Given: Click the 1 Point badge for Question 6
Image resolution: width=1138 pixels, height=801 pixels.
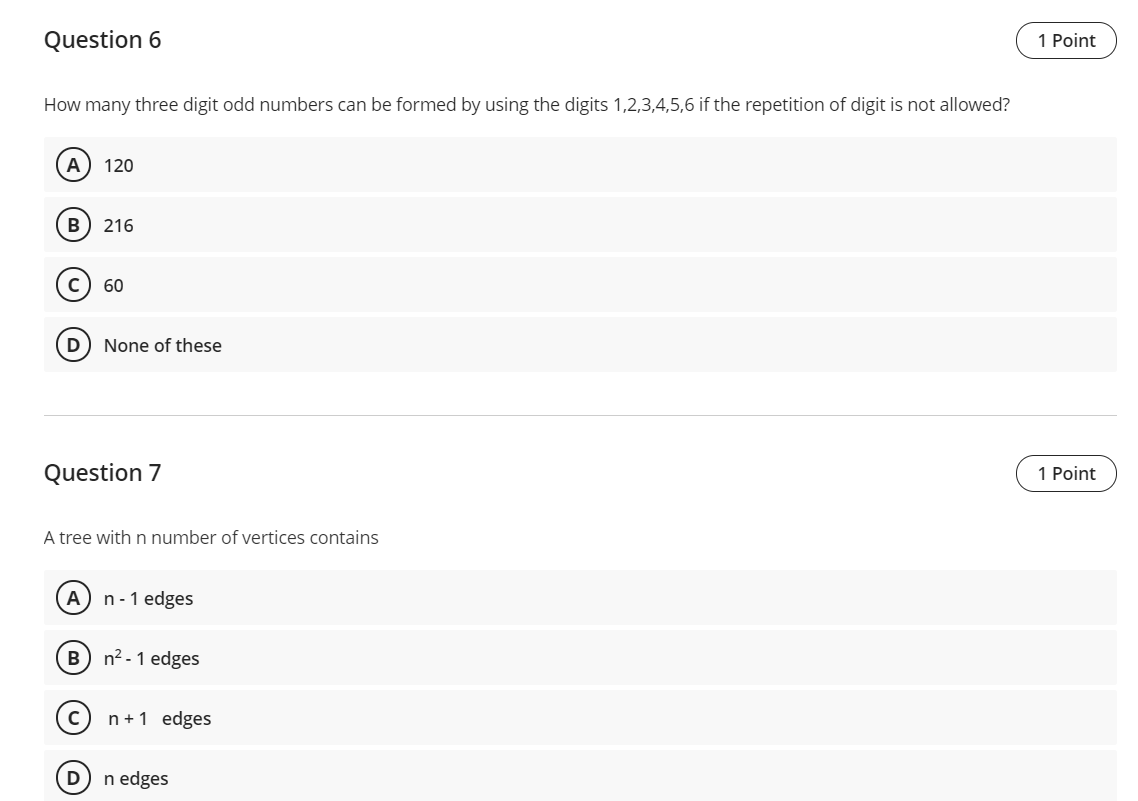Looking at the screenshot, I should pos(1066,41).
